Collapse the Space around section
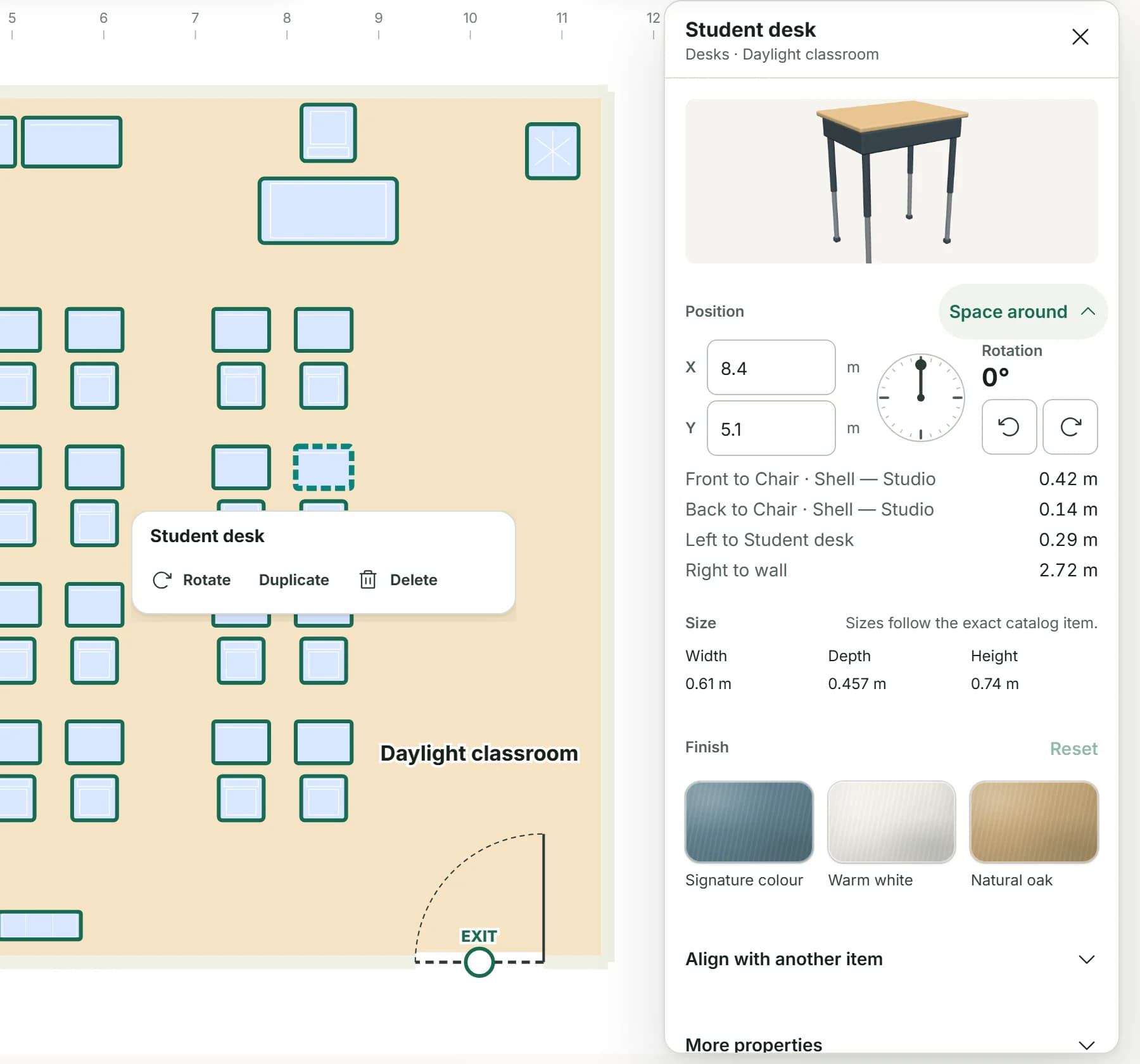This screenshot has height=1064, width=1140. pyautogui.click(x=1022, y=312)
